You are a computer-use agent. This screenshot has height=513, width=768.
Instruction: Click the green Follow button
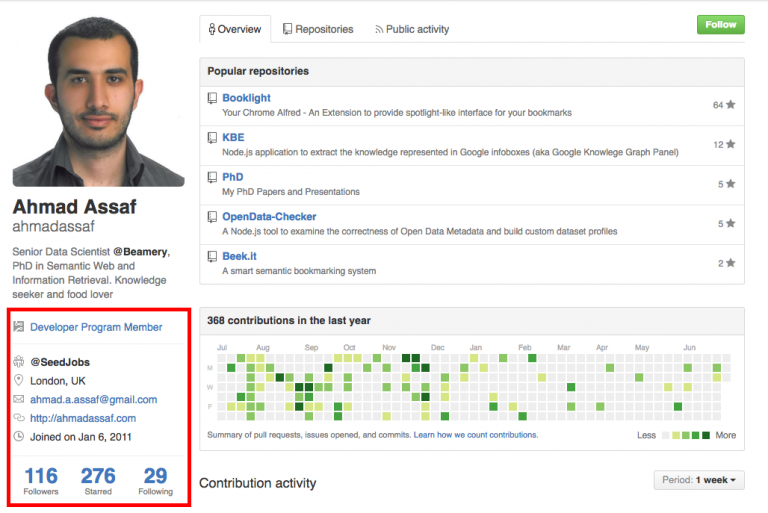720,24
